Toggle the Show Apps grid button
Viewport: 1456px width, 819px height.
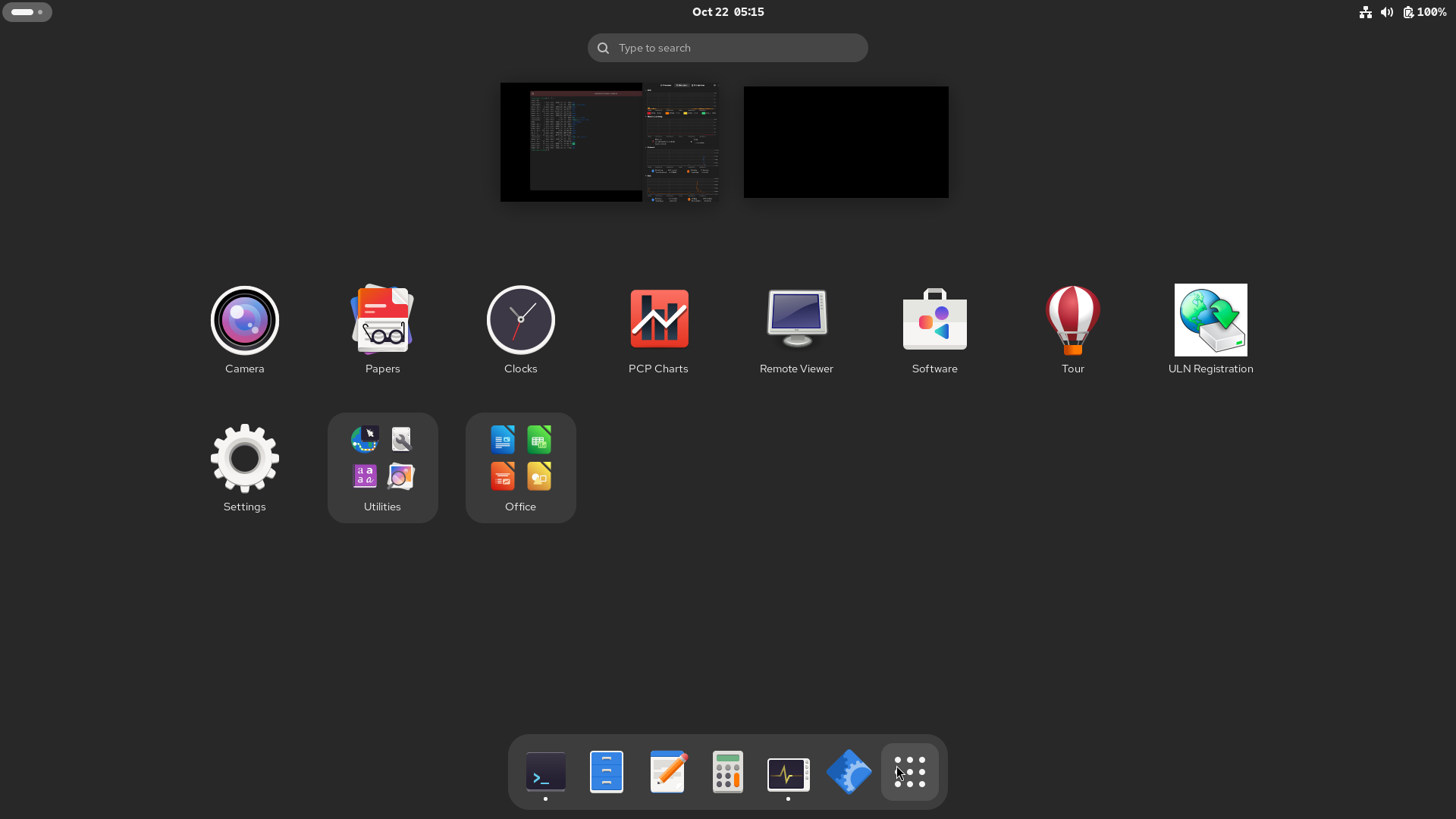tap(909, 772)
